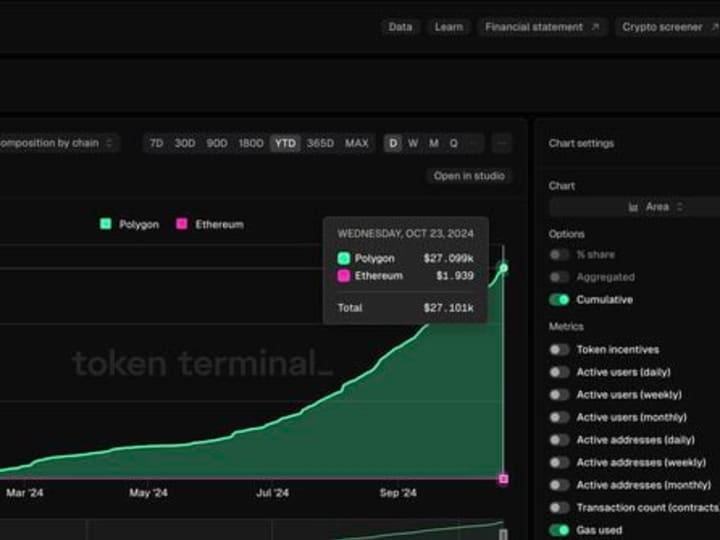
Task: Enable Active users (weekly) metric
Action: (x=559, y=394)
